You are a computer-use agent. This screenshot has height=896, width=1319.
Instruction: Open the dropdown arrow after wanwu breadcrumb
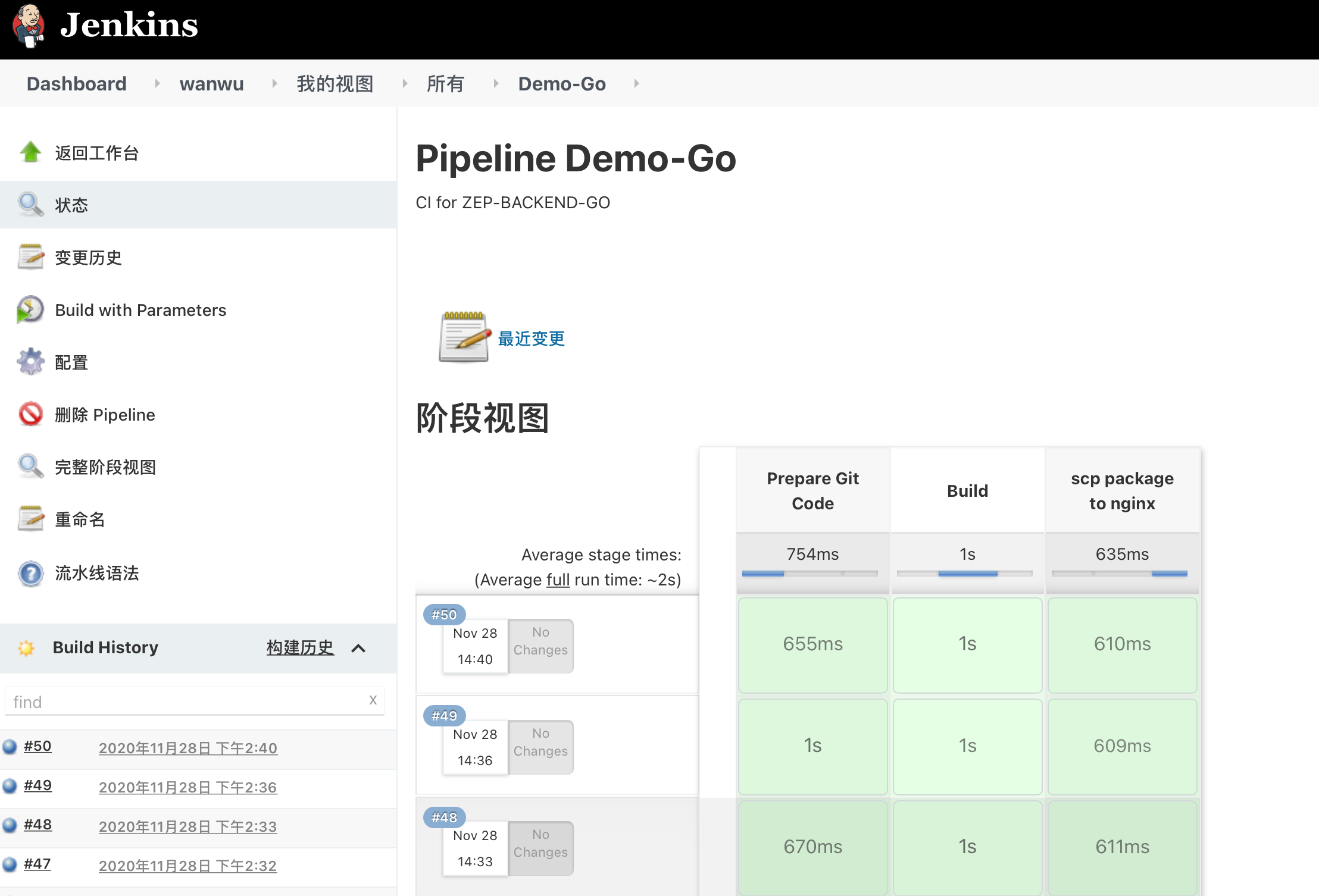click(274, 83)
